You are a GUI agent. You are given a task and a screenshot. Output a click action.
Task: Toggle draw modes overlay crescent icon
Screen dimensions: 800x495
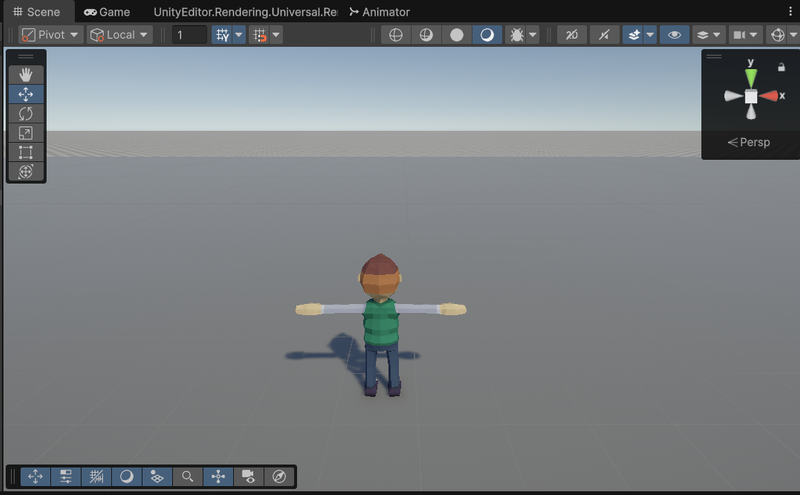click(x=127, y=476)
